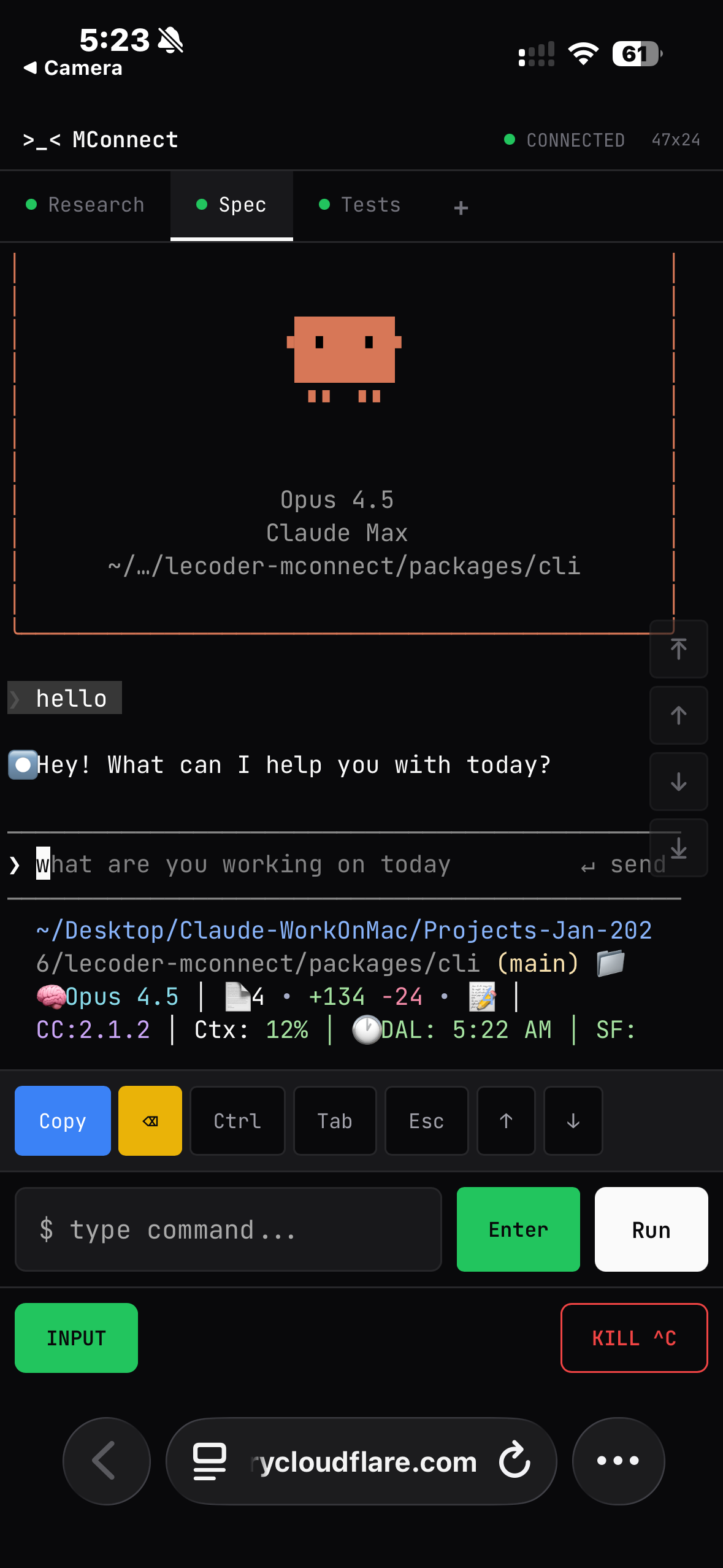
Task: Focus the type command input field
Action: point(228,1229)
